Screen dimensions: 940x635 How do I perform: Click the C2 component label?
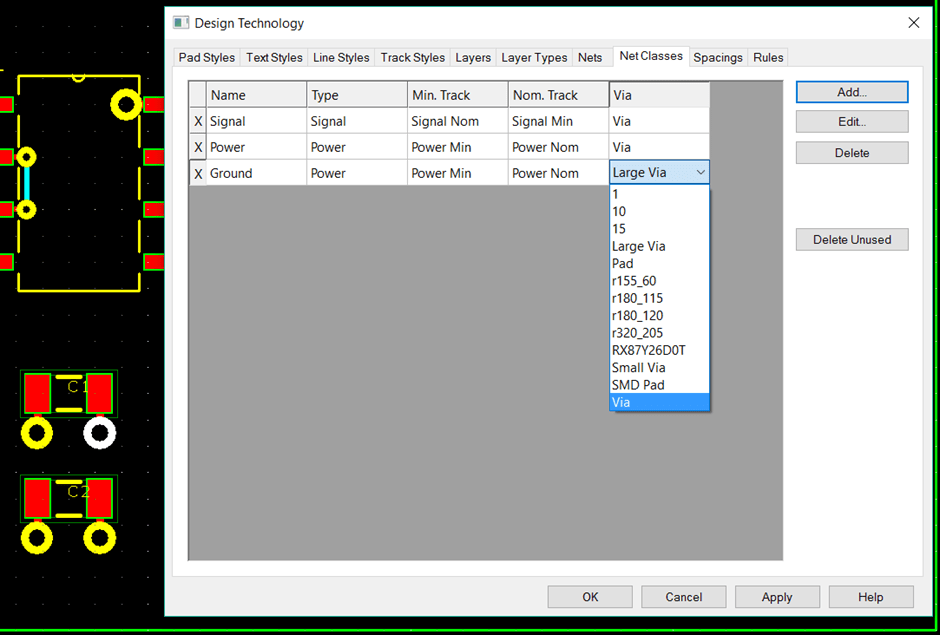[78, 492]
